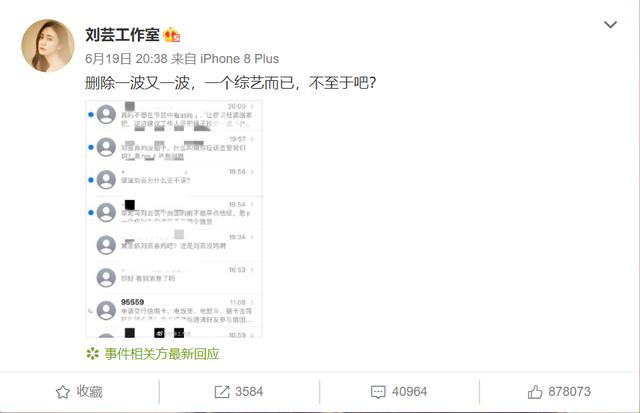Open reposts count 3584
The image size is (640, 413).
pos(249,392)
